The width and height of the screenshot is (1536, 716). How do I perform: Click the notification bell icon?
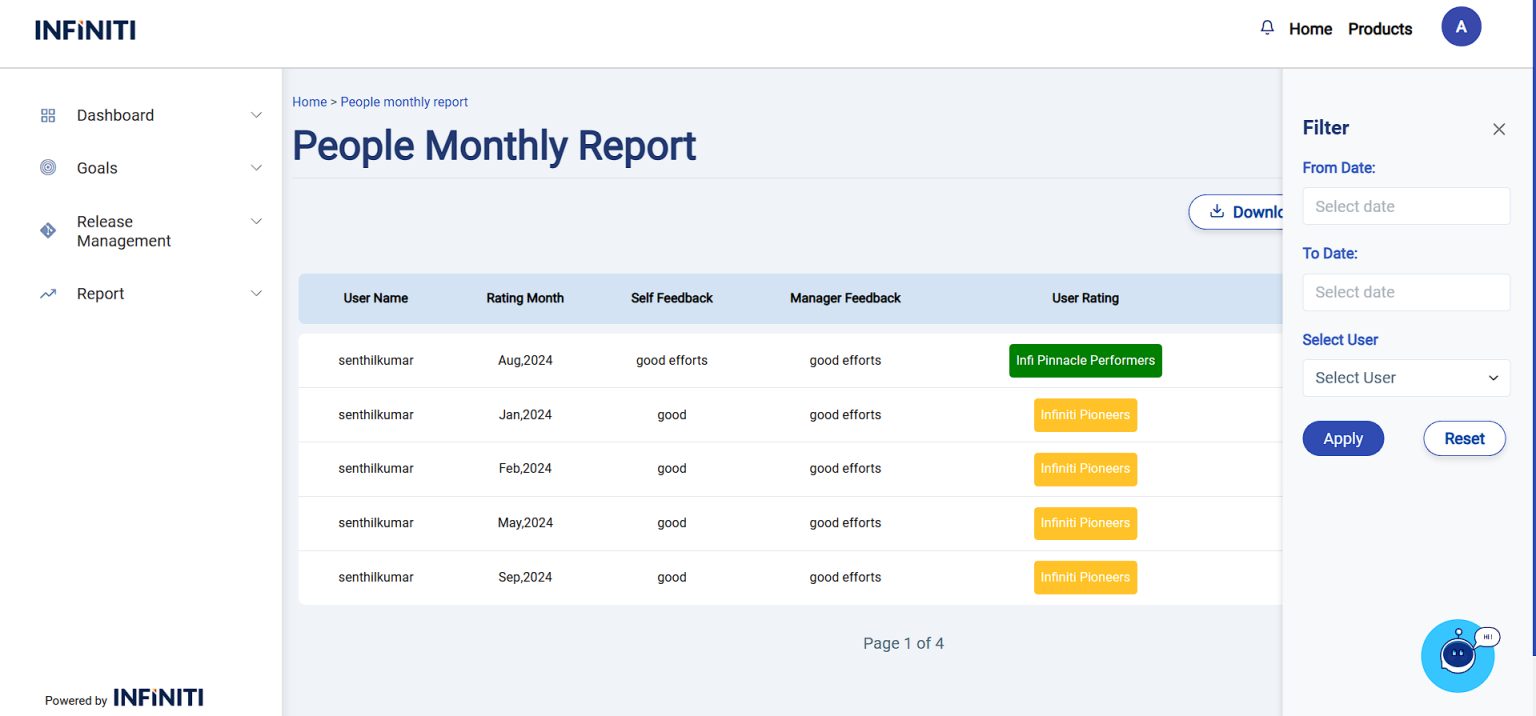click(x=1267, y=28)
